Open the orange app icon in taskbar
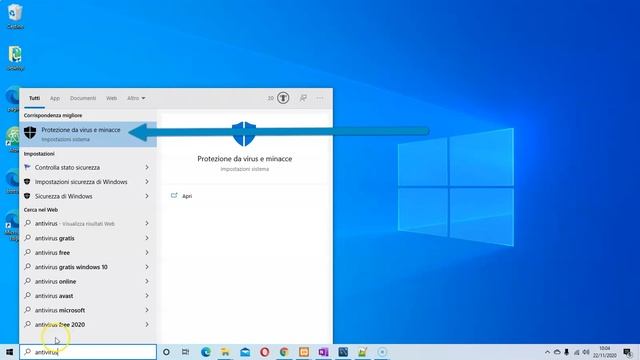This screenshot has width=640, height=360. coord(304,352)
